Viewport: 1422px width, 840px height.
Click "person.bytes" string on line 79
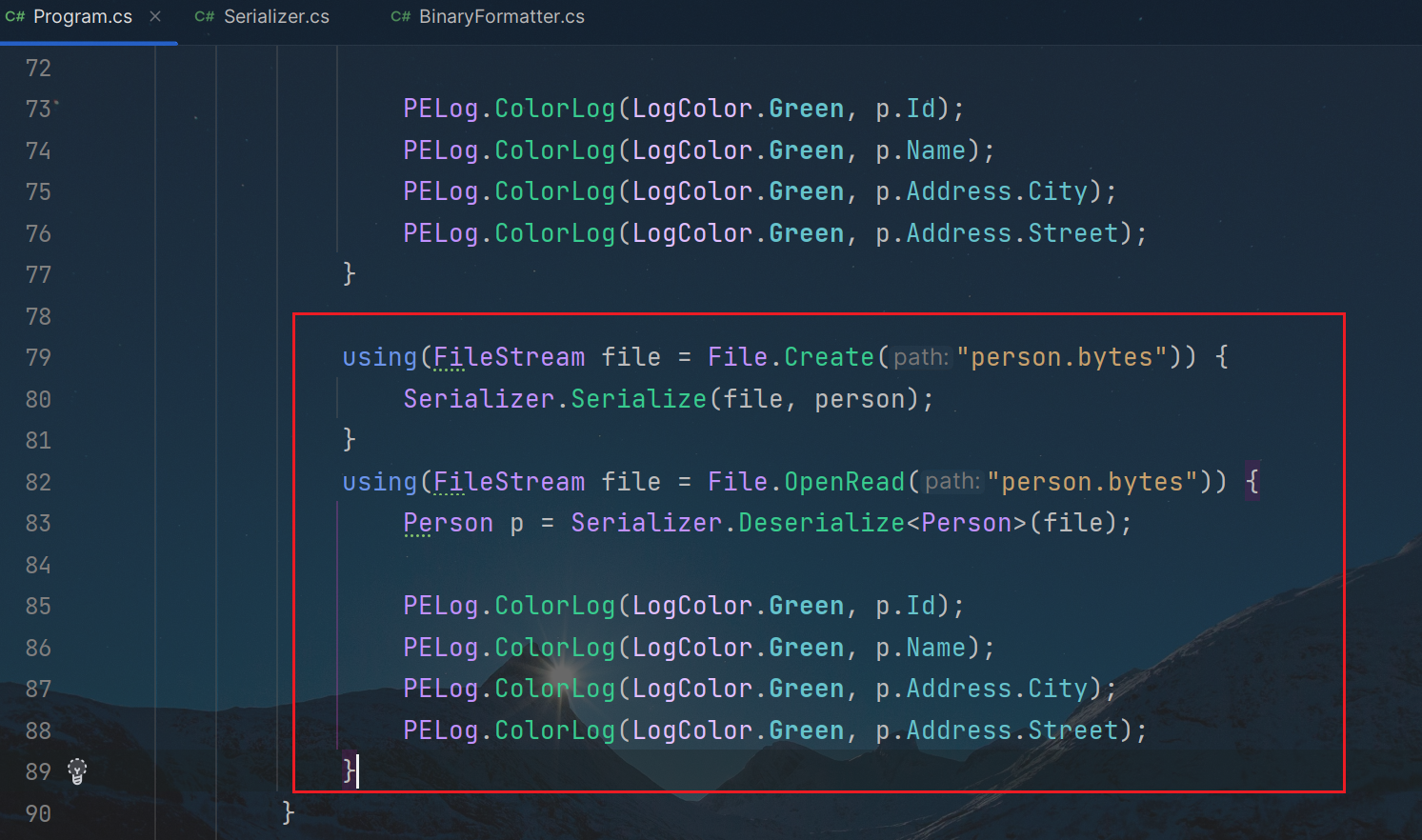click(x=1062, y=357)
